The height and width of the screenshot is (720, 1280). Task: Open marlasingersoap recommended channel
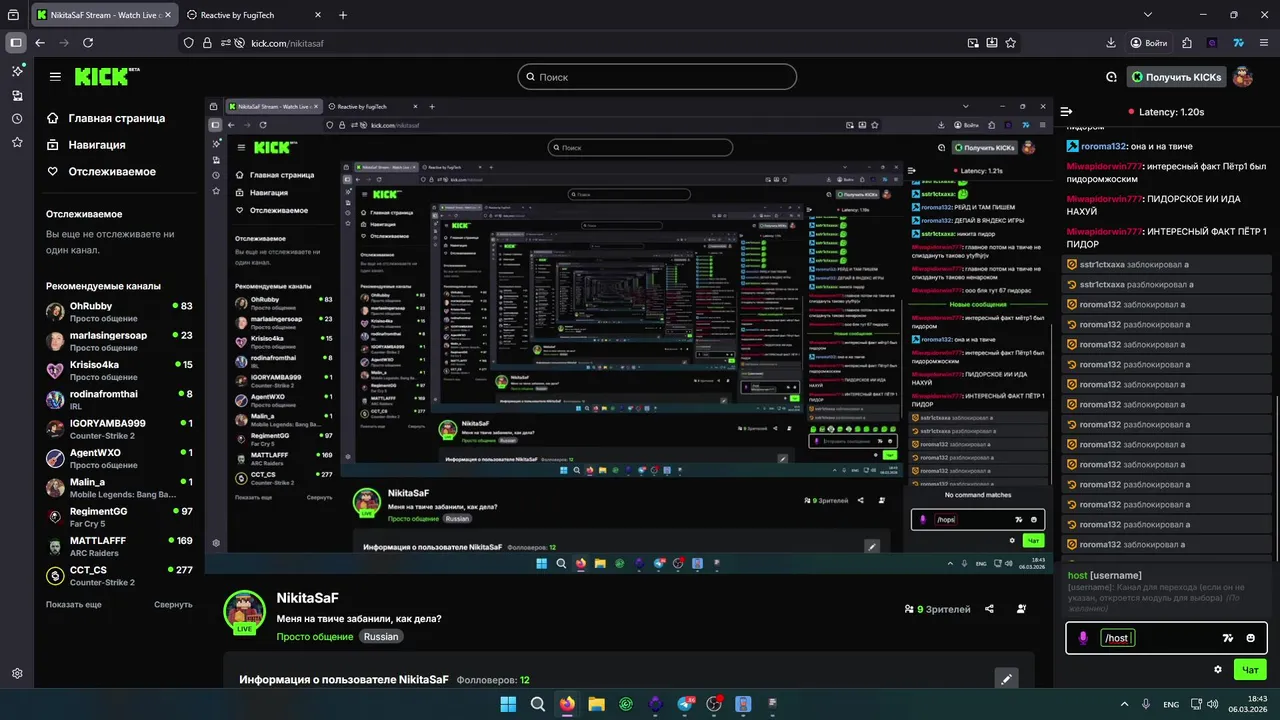pyautogui.click(x=120, y=341)
